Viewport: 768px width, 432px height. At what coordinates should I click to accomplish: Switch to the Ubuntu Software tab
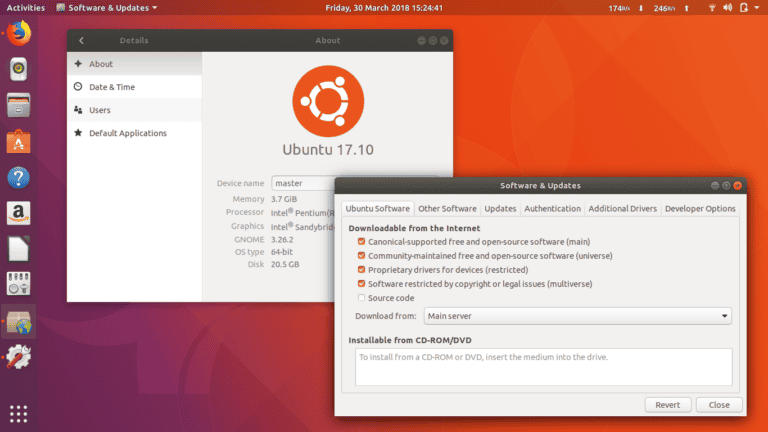click(378, 209)
